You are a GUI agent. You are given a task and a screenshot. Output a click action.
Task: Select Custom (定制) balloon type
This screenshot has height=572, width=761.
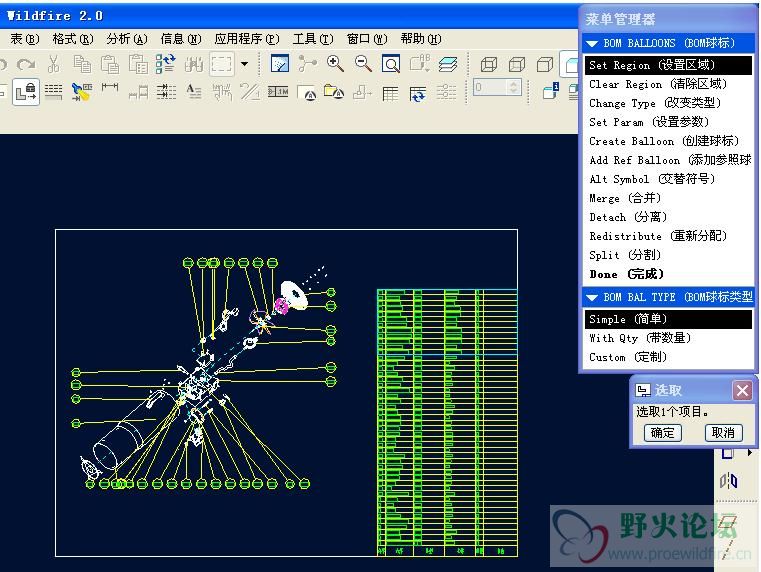pos(668,357)
